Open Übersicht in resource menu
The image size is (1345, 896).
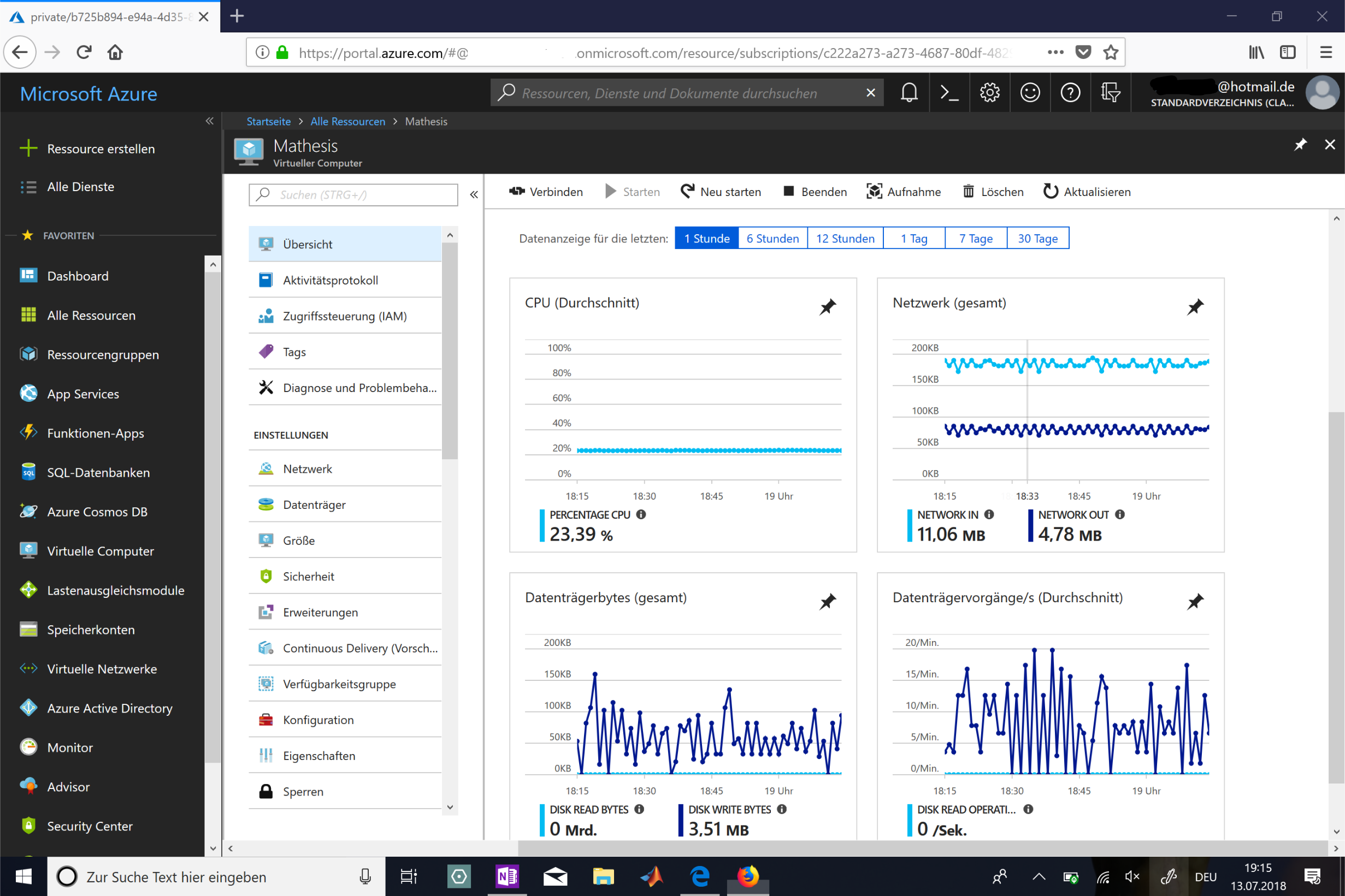345,244
